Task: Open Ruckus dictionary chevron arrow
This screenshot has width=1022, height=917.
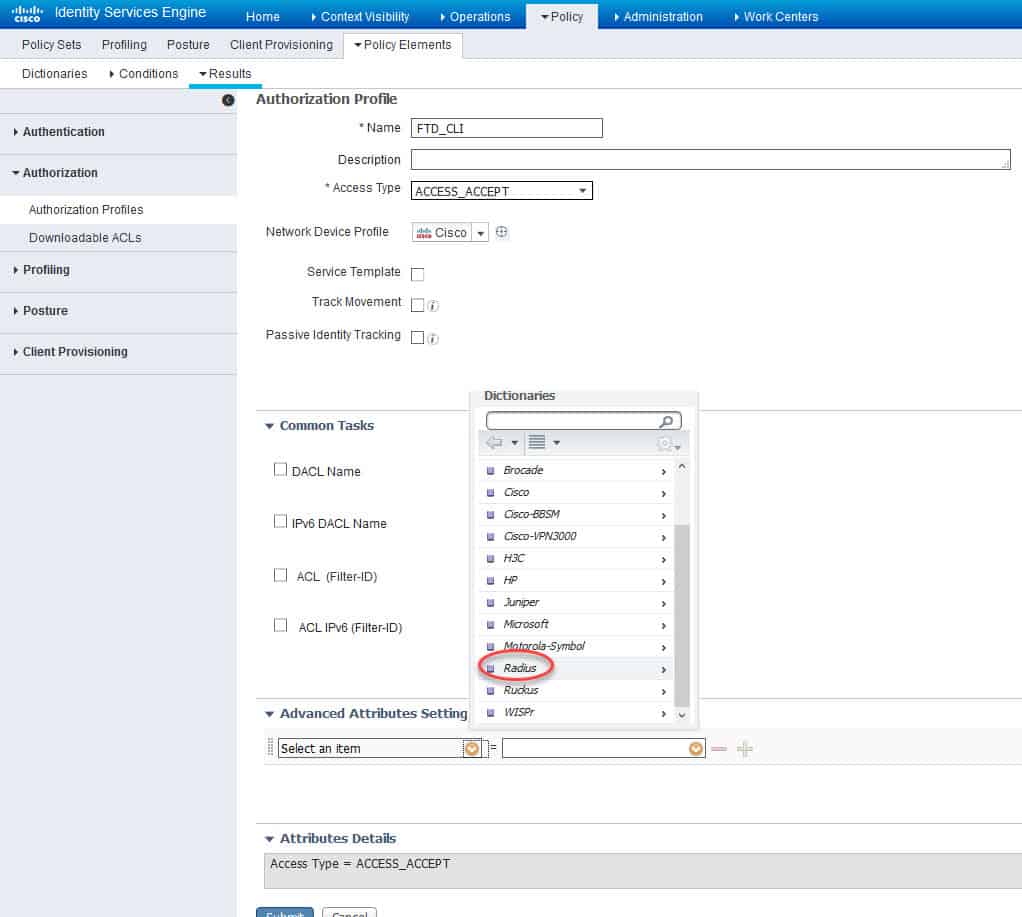Action: (x=664, y=691)
